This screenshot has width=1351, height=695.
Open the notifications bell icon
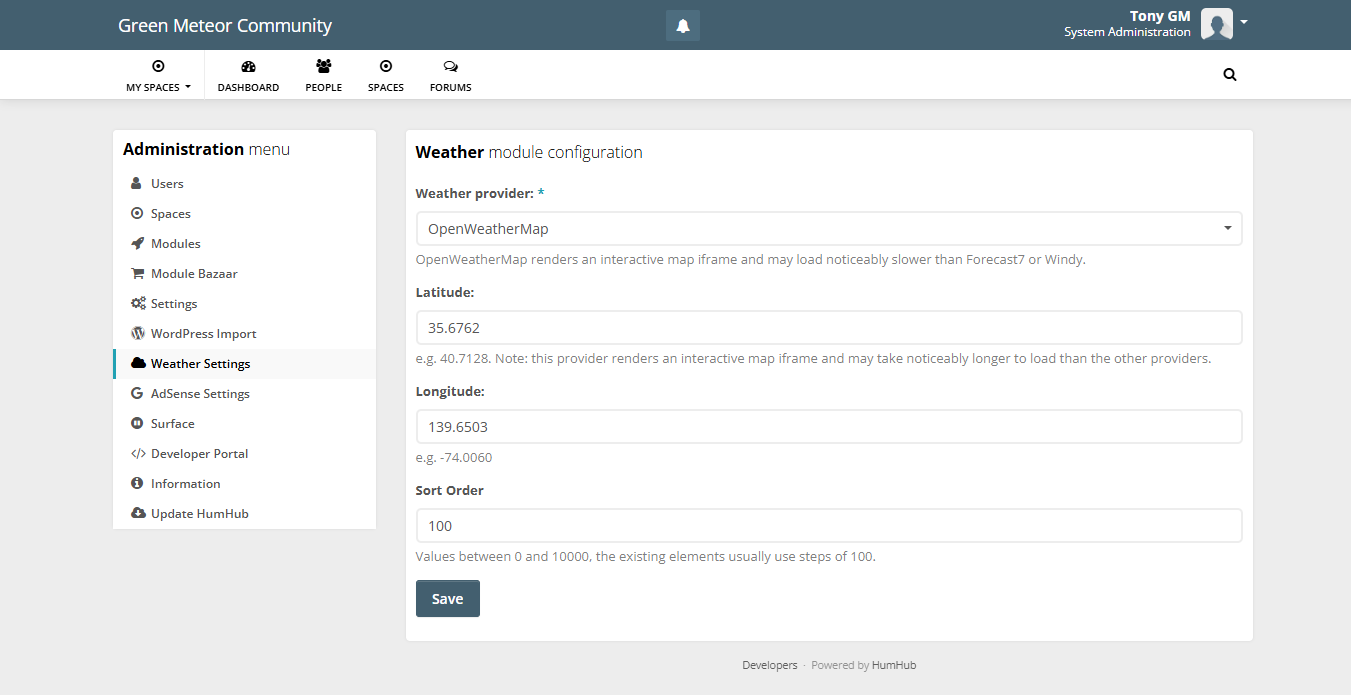coord(683,26)
